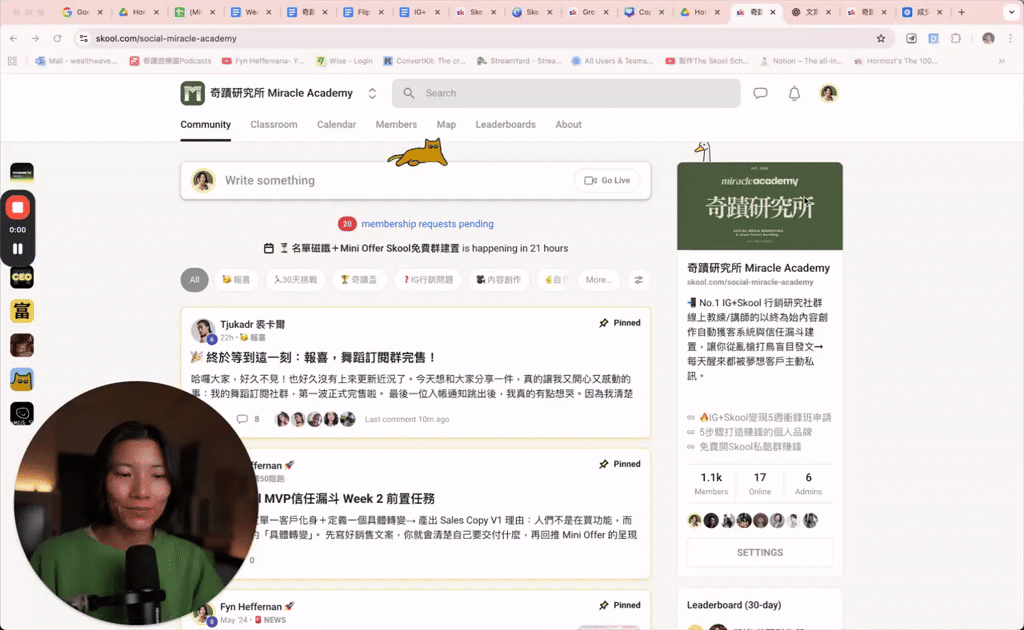The width and height of the screenshot is (1024, 630).
Task: Click your profile avatar top right
Action: coord(828,92)
